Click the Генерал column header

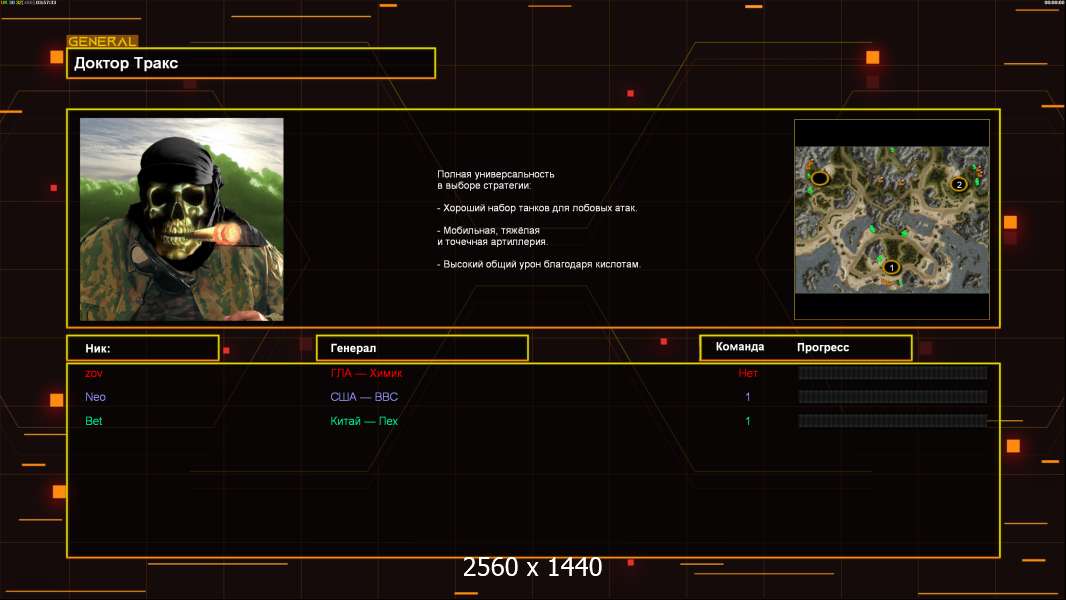click(421, 348)
